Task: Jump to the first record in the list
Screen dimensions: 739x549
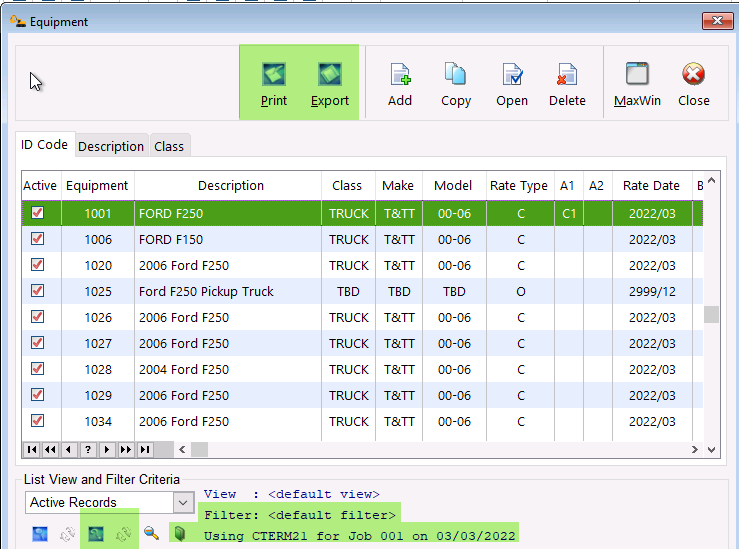Action: (32, 450)
